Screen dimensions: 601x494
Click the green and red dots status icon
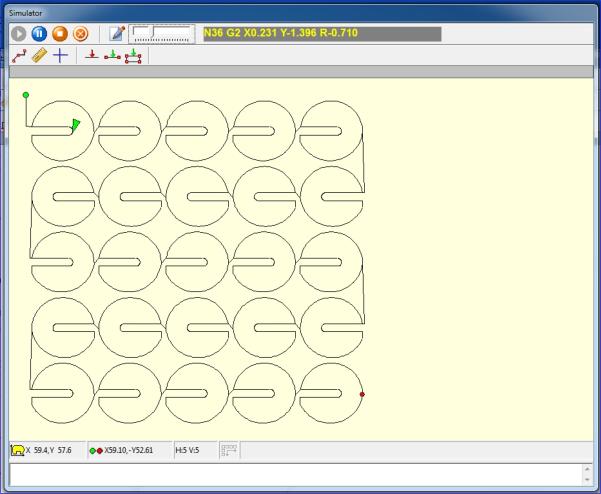96,451
